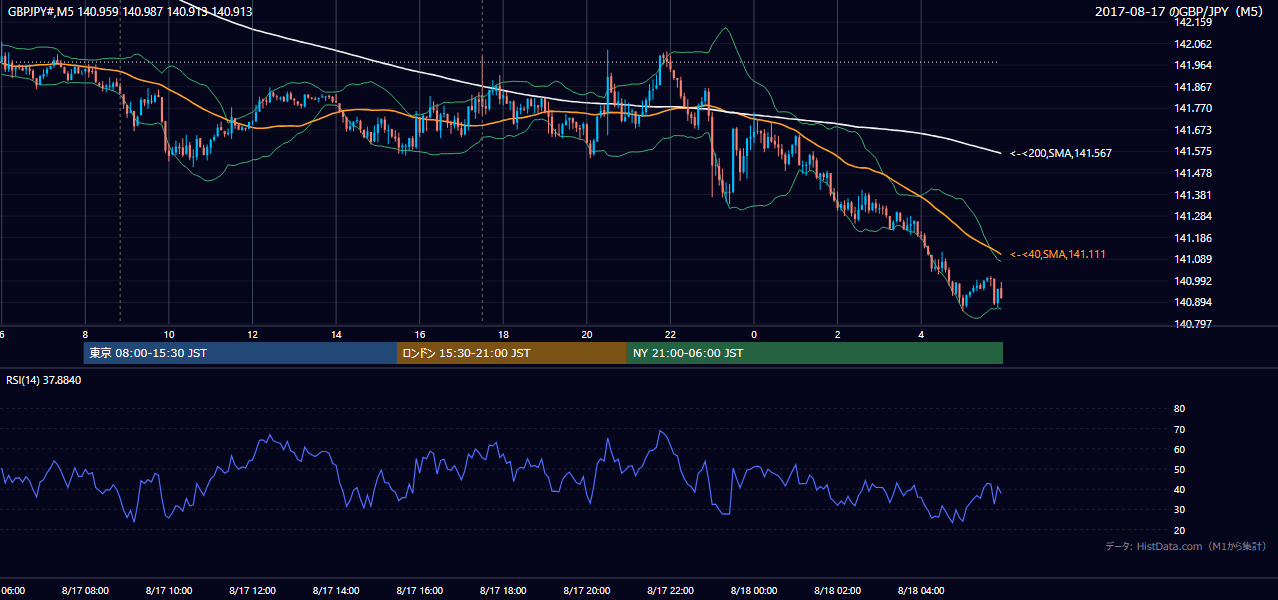This screenshot has height=600, width=1278.
Task: Click the 8/17 16:00 time label
Action: click(x=419, y=591)
